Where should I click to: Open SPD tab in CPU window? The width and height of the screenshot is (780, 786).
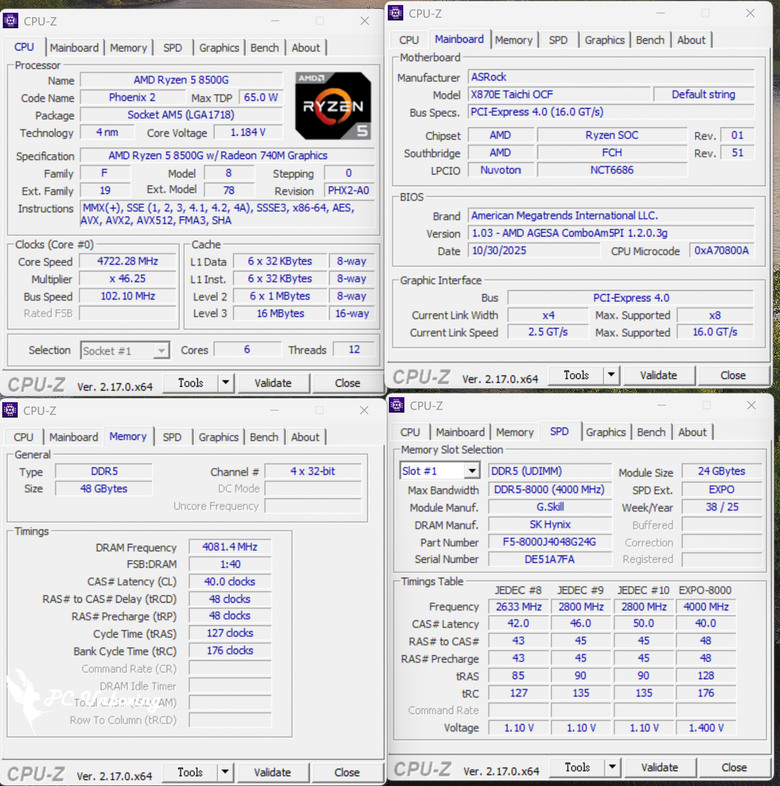pos(172,48)
